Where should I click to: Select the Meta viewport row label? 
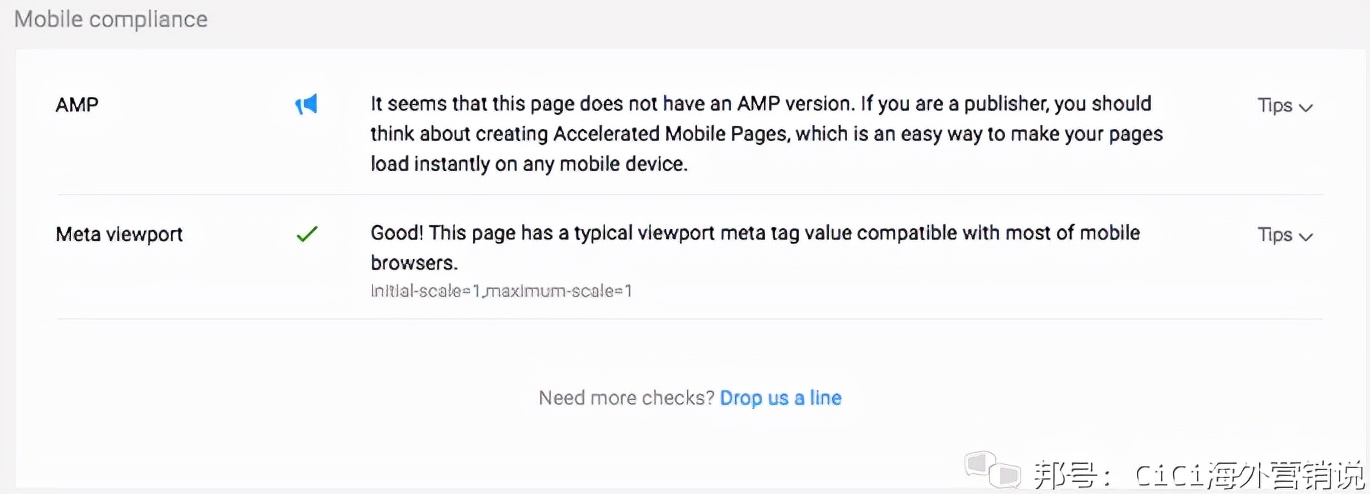click(119, 234)
